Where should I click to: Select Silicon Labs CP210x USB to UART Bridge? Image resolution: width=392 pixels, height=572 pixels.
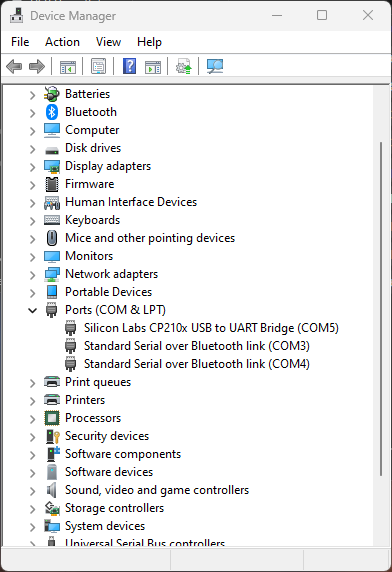tap(211, 328)
